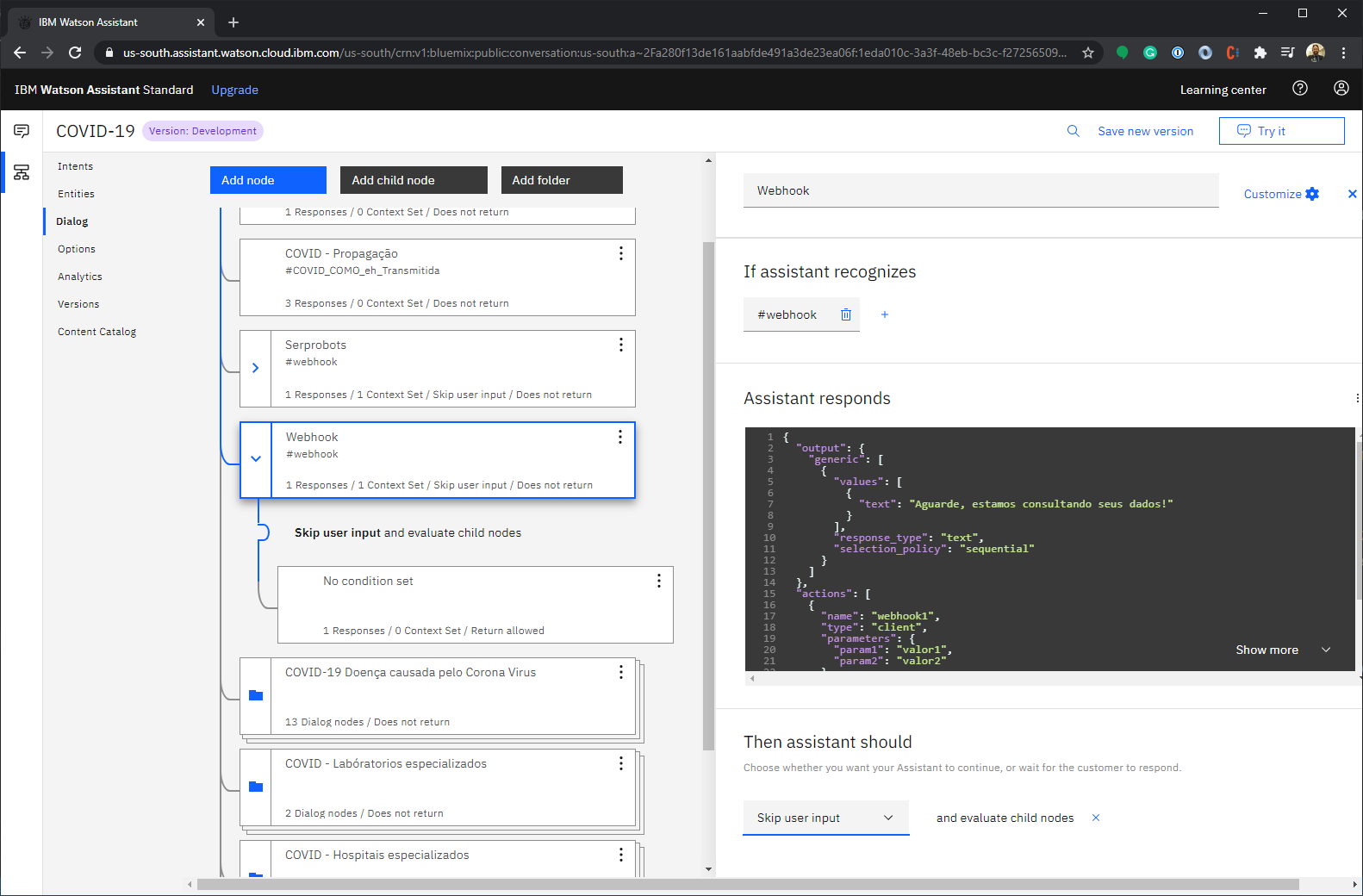Select the COVID - Propagação node
The width and height of the screenshot is (1363, 896).
pyautogui.click(x=437, y=277)
